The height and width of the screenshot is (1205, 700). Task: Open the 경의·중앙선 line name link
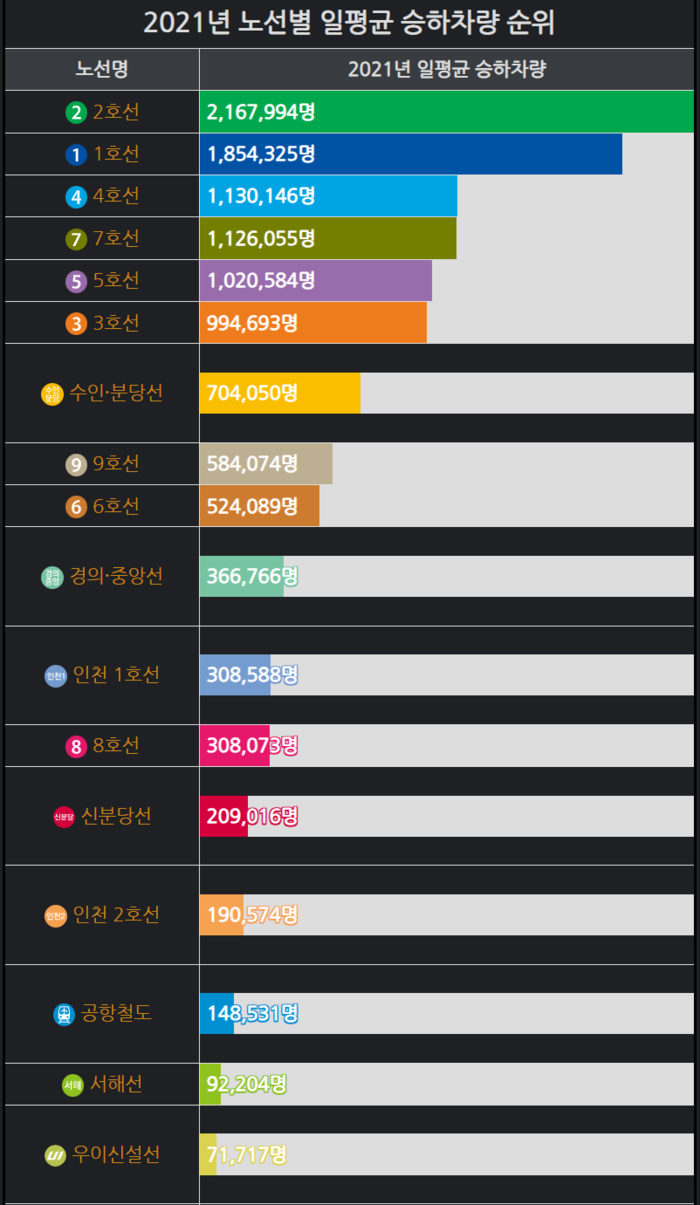tap(116, 576)
